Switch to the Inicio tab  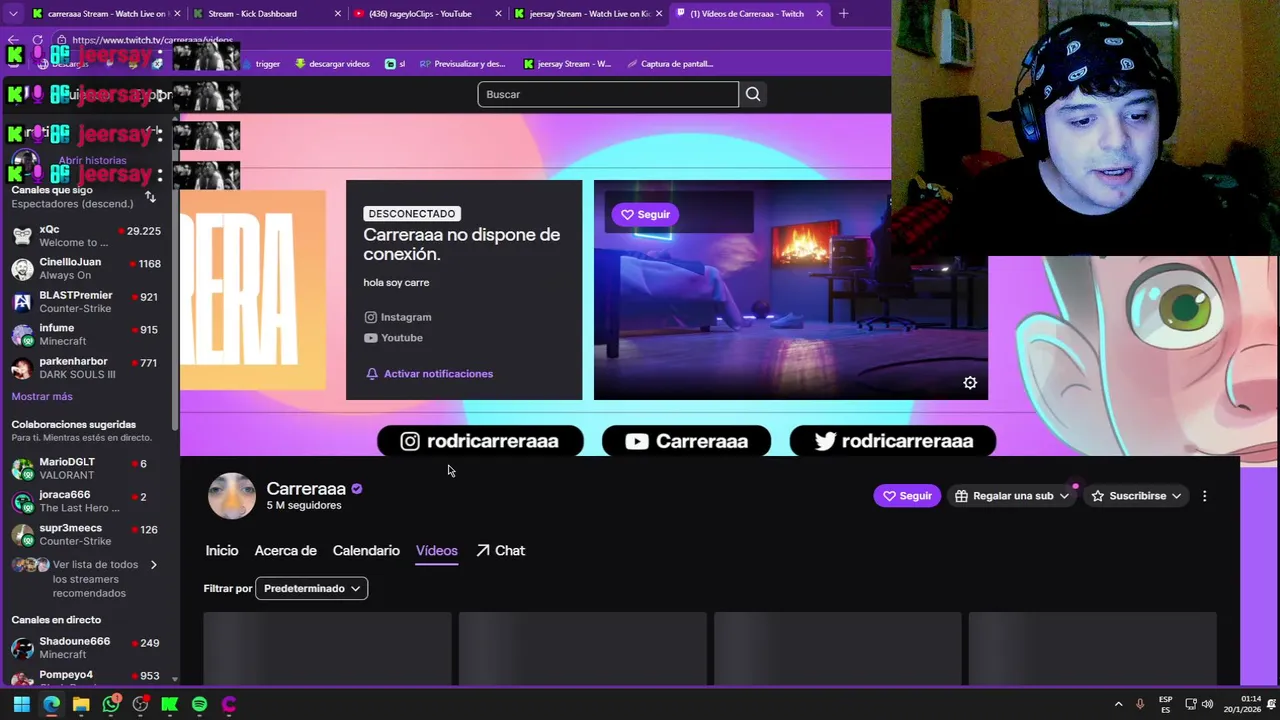[222, 551]
